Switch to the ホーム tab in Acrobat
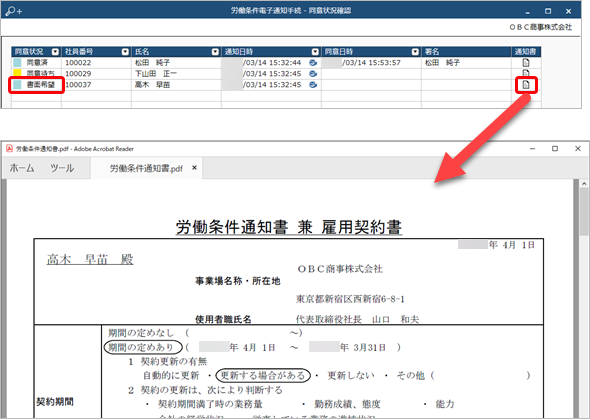Viewport: 590px width, 420px height. (x=22, y=168)
